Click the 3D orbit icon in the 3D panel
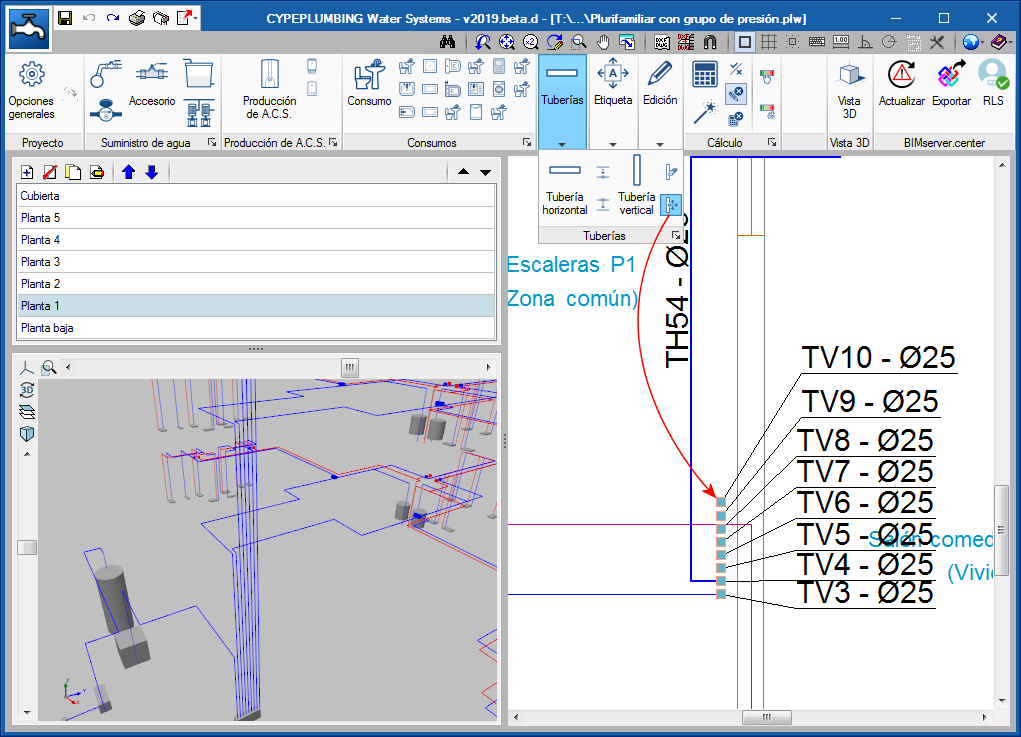 pyautogui.click(x=27, y=390)
